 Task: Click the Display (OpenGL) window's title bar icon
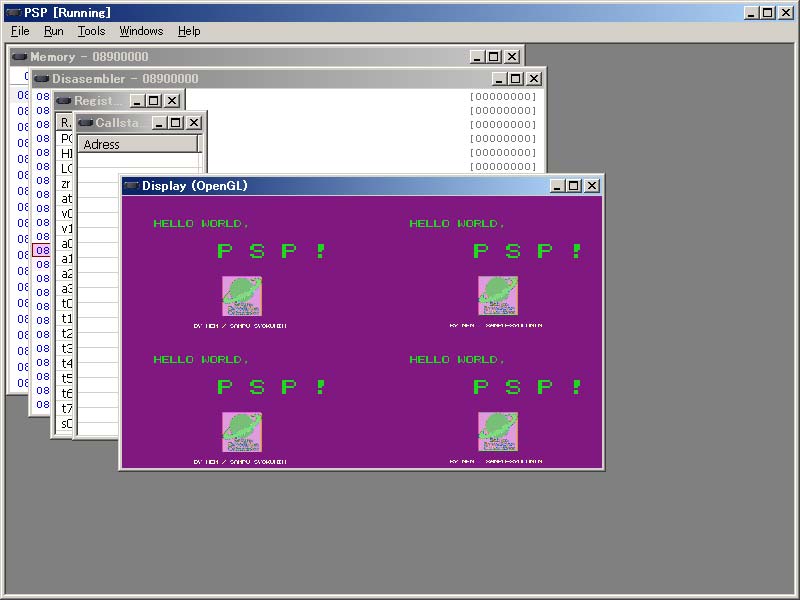[132, 186]
